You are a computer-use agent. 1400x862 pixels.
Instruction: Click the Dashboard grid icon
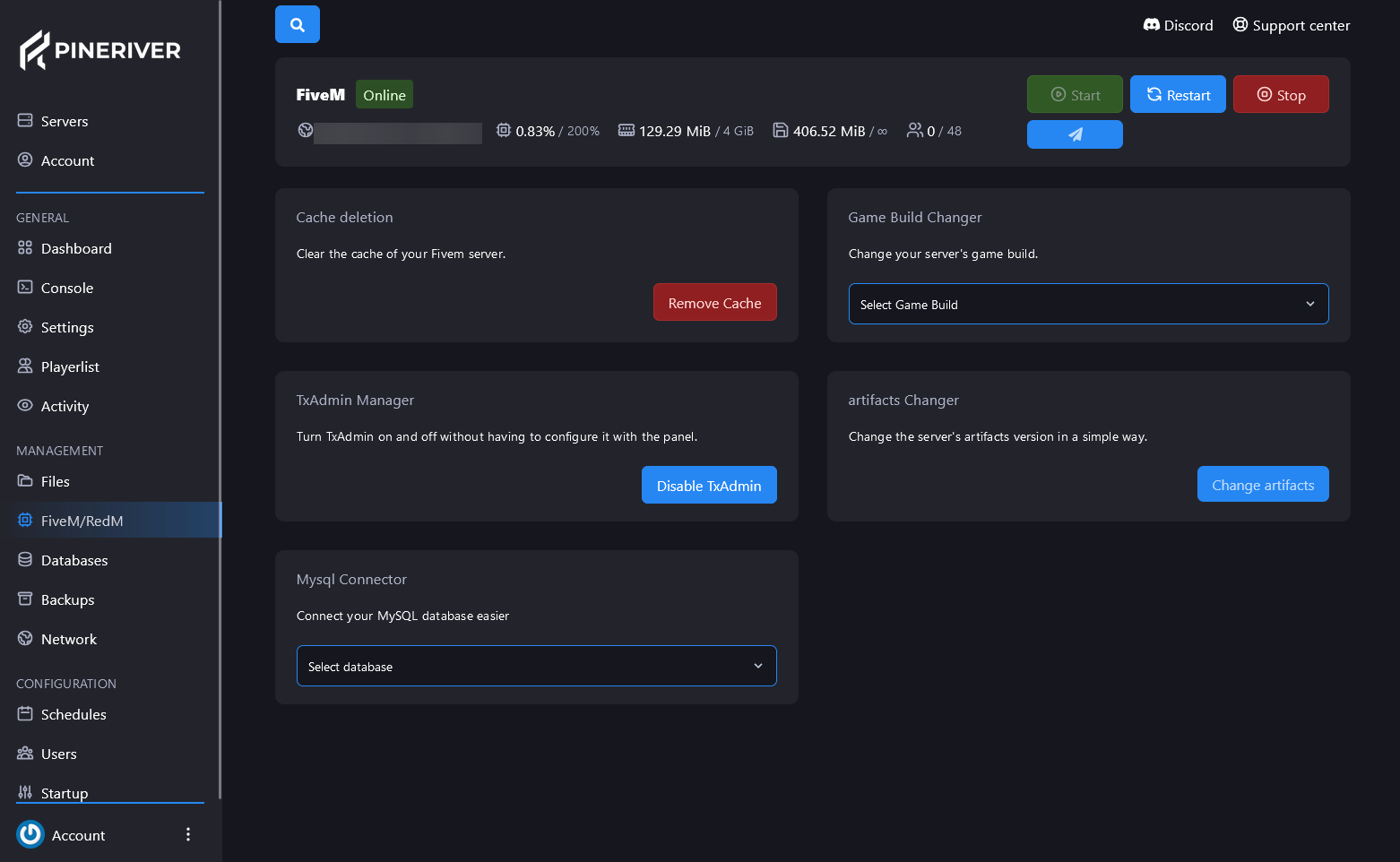tap(25, 247)
